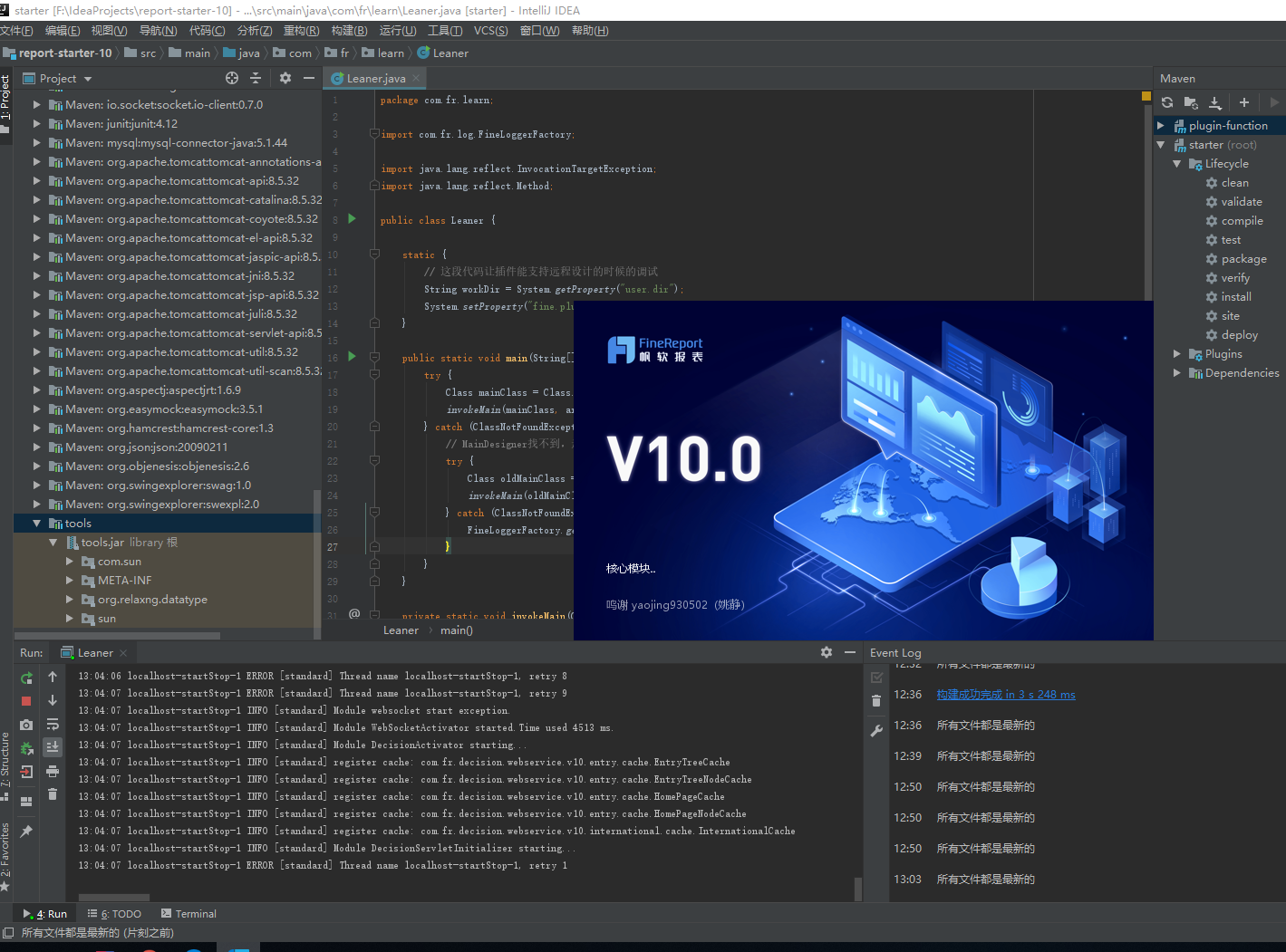Collapse the Lifecycle node in Maven

(x=1177, y=164)
